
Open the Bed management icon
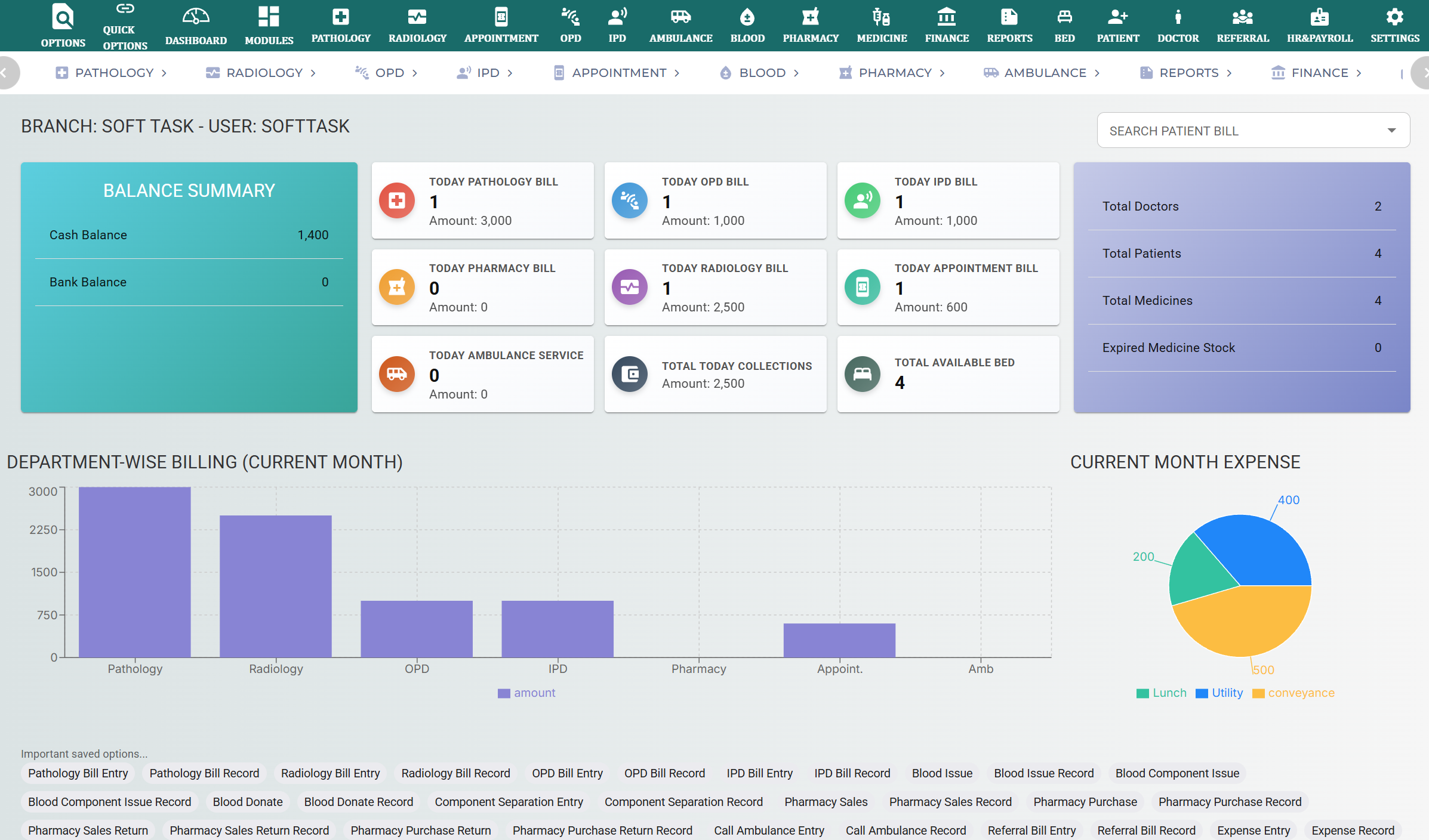(x=1064, y=25)
